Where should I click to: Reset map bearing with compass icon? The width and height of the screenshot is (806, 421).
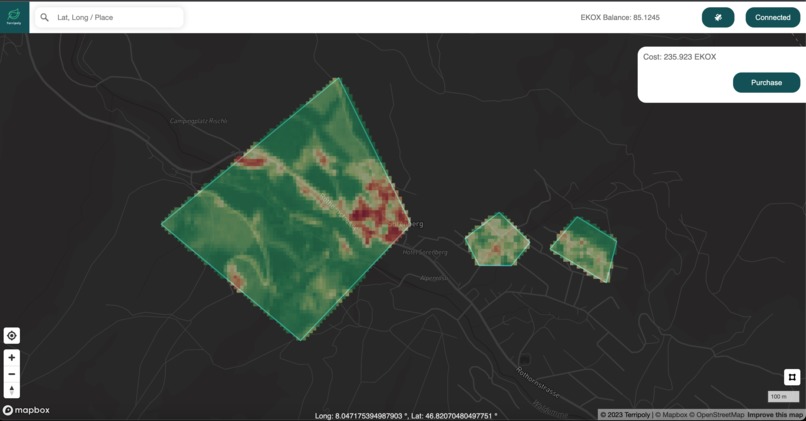12,390
